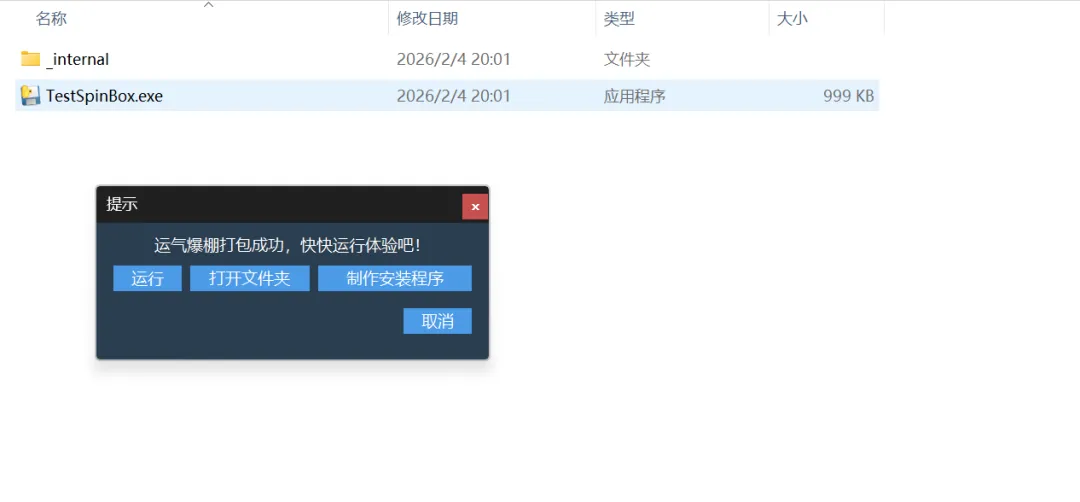1080x502 pixels.
Task: Sort files by the 名称 column header
Action: coord(51,19)
